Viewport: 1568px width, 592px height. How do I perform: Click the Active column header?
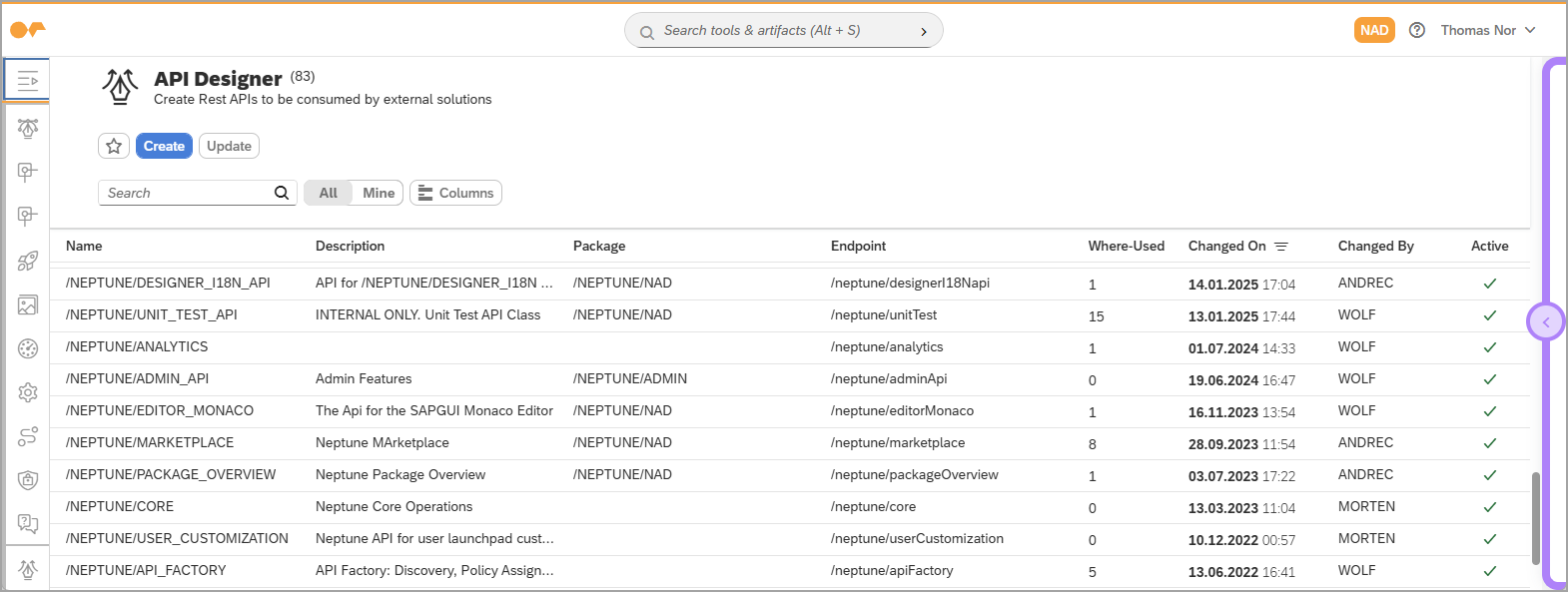point(1490,246)
